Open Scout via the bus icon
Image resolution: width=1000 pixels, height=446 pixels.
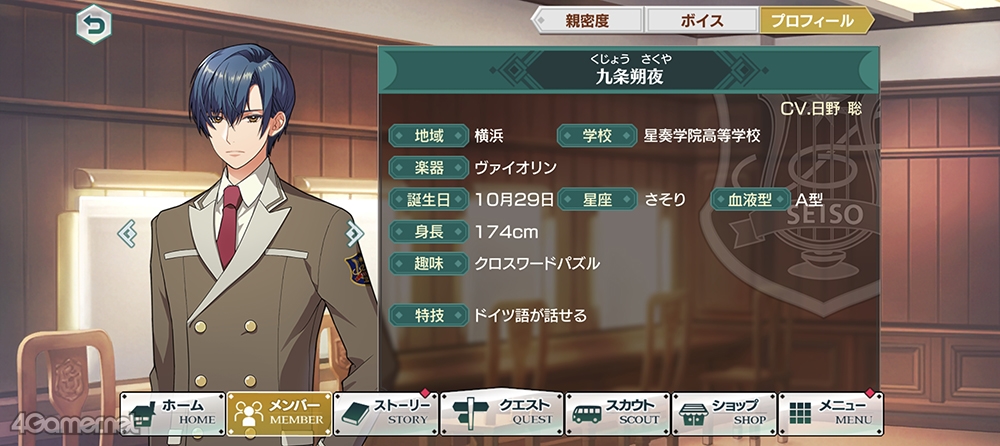pos(586,414)
